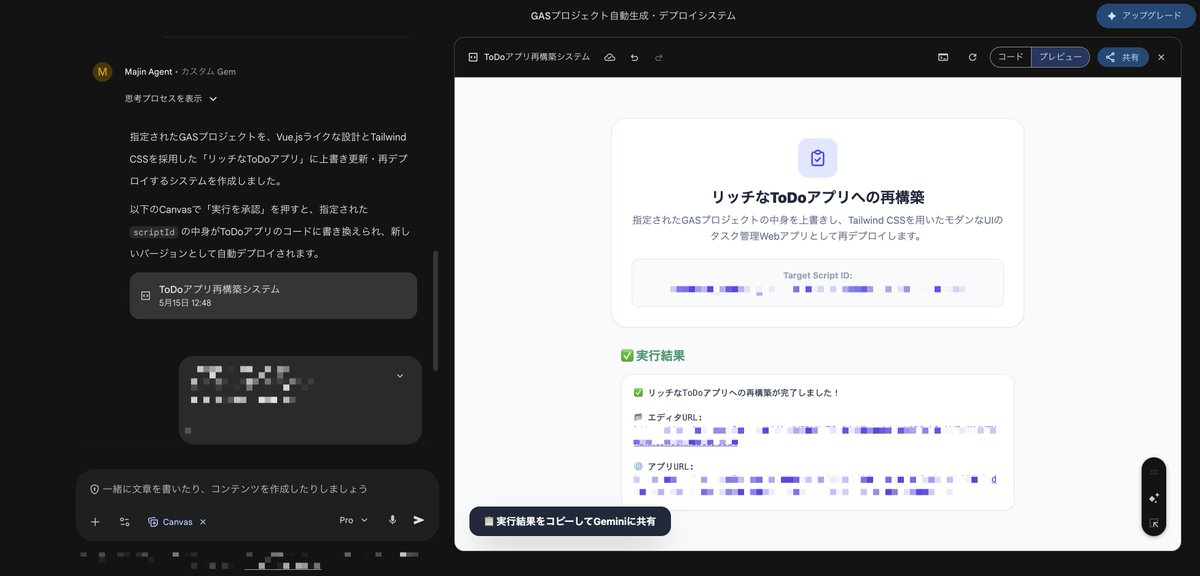Click the blurred エディタURL link
The width and height of the screenshot is (1200, 576).
(x=814, y=435)
